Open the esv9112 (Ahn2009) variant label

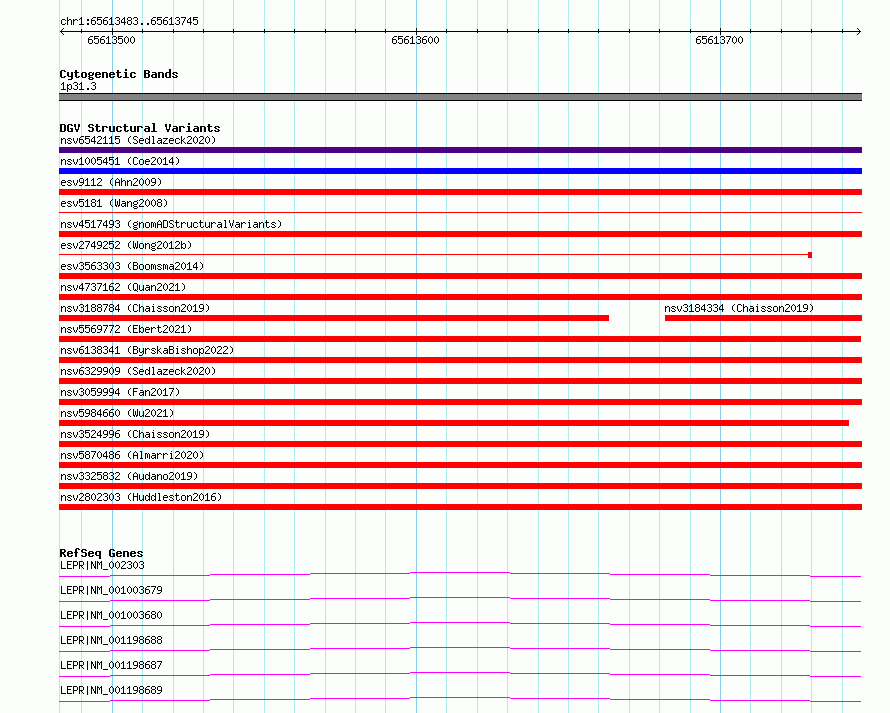pos(111,182)
